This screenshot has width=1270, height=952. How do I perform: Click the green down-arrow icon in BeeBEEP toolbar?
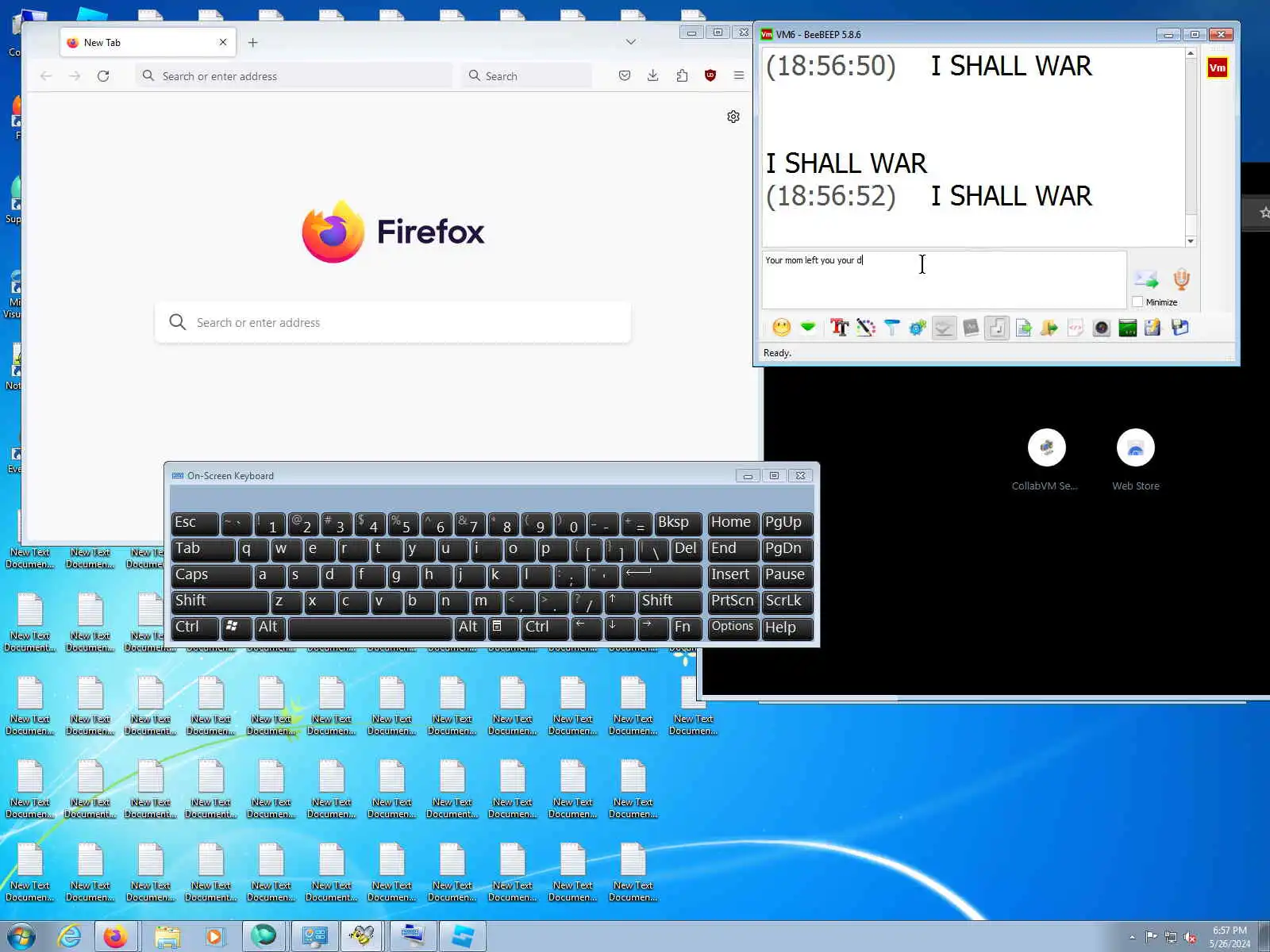click(808, 328)
